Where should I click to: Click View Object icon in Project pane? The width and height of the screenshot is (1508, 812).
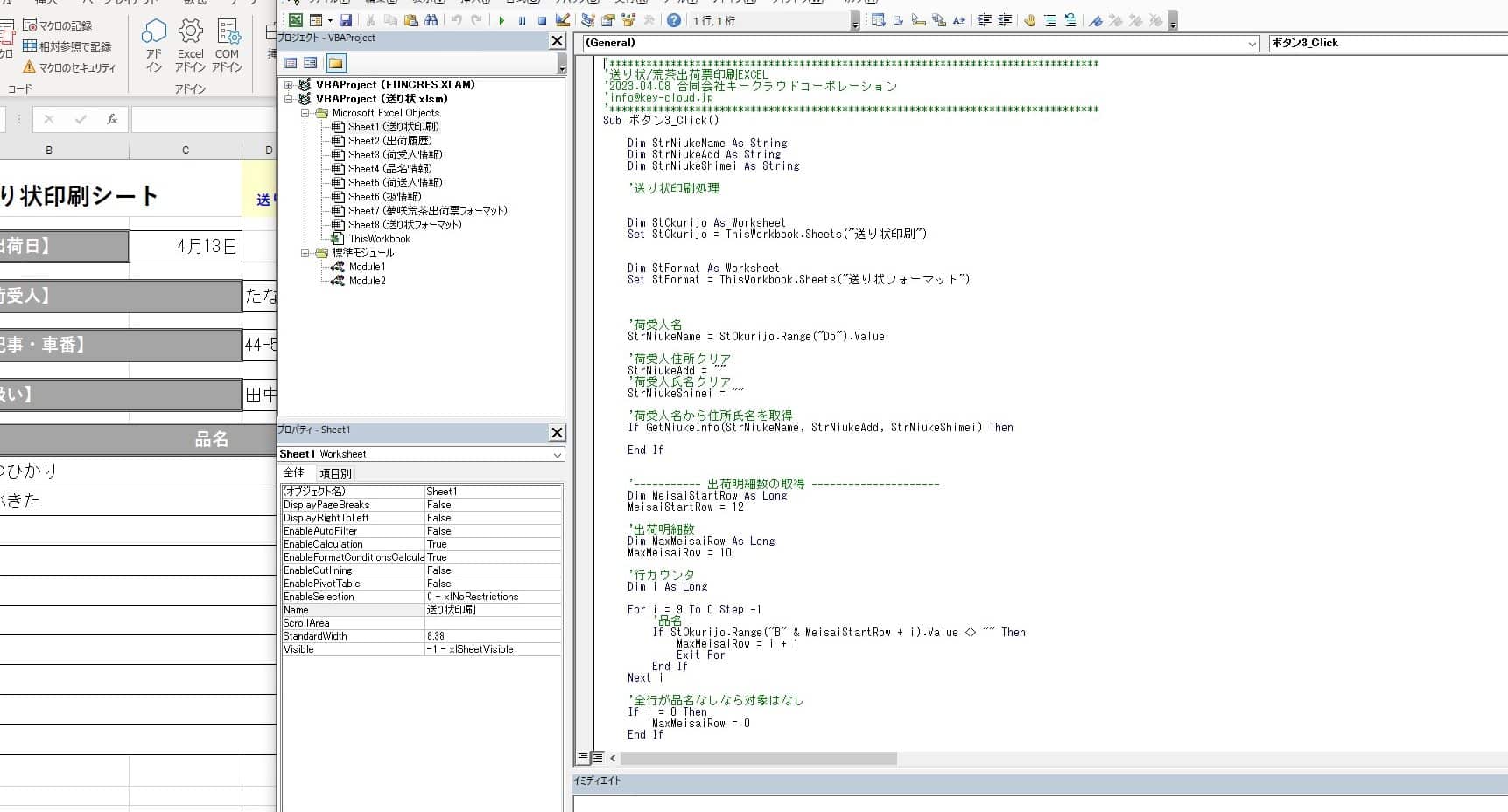click(x=311, y=63)
